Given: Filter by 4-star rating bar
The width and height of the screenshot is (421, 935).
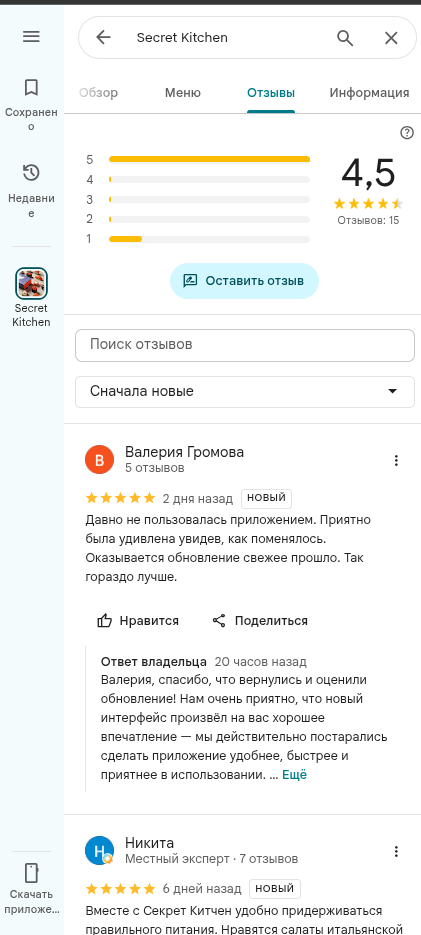Looking at the screenshot, I should click(209, 179).
